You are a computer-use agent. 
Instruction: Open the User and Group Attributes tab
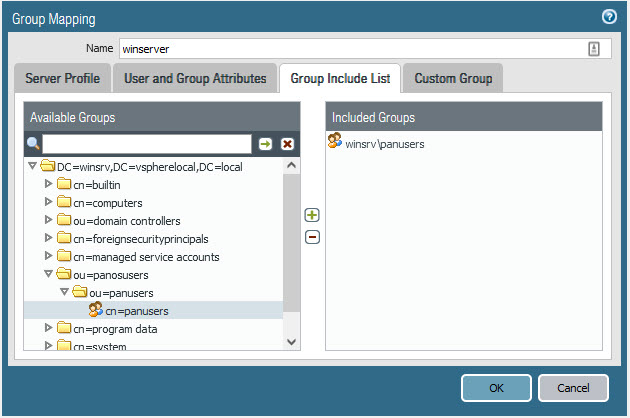(194, 78)
